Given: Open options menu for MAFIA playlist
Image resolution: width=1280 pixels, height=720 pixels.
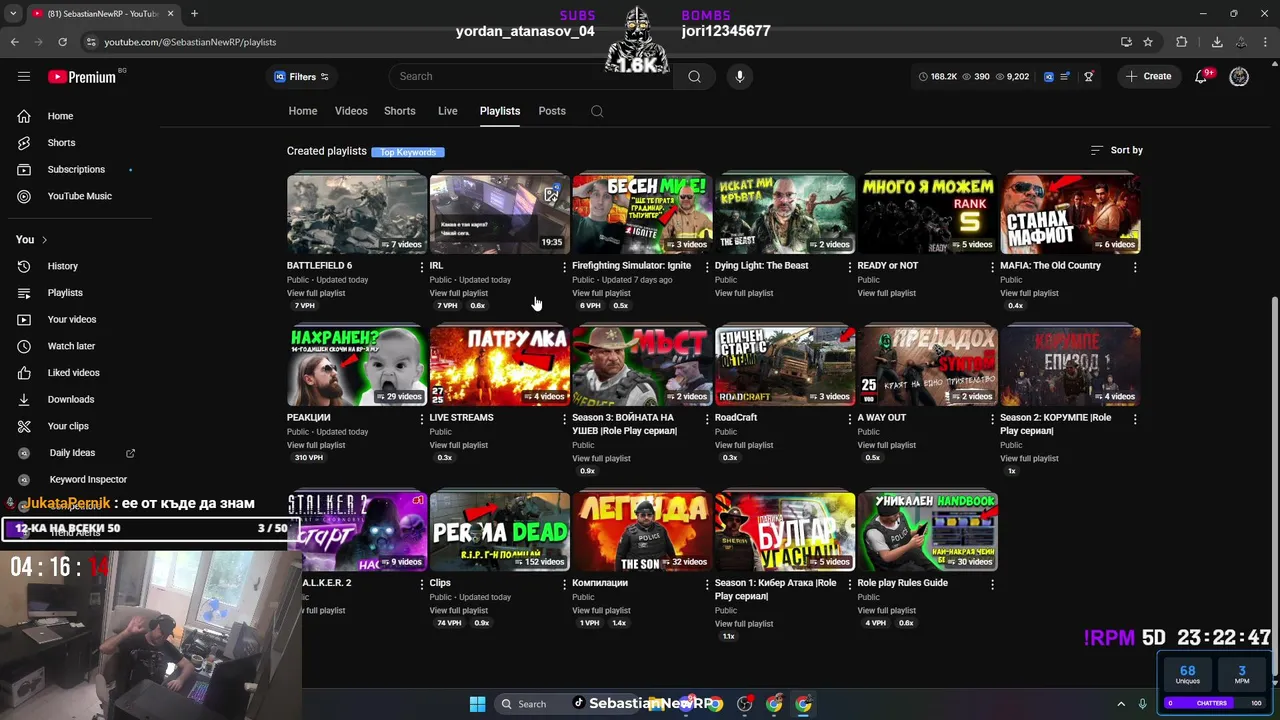Looking at the screenshot, I should [x=1135, y=267].
